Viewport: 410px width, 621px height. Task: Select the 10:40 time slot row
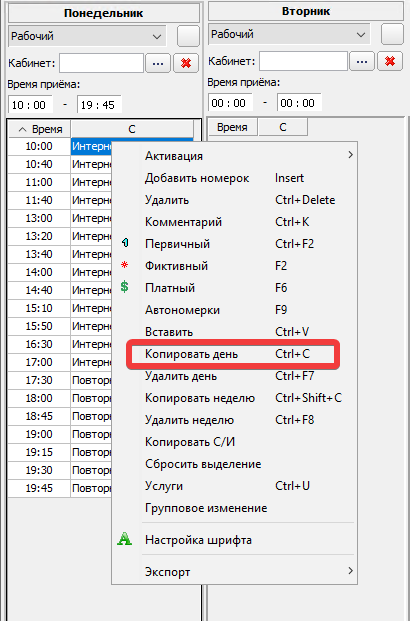point(39,164)
